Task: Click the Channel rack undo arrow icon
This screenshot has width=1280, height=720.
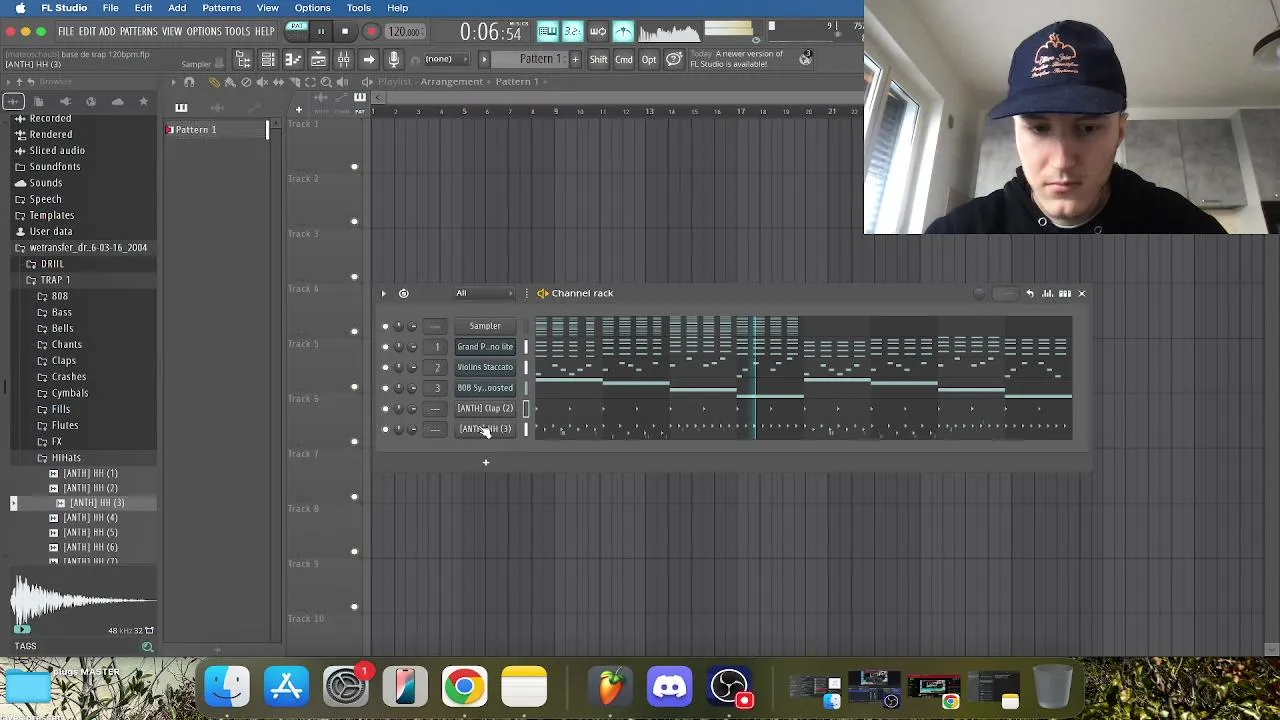Action: click(1030, 293)
